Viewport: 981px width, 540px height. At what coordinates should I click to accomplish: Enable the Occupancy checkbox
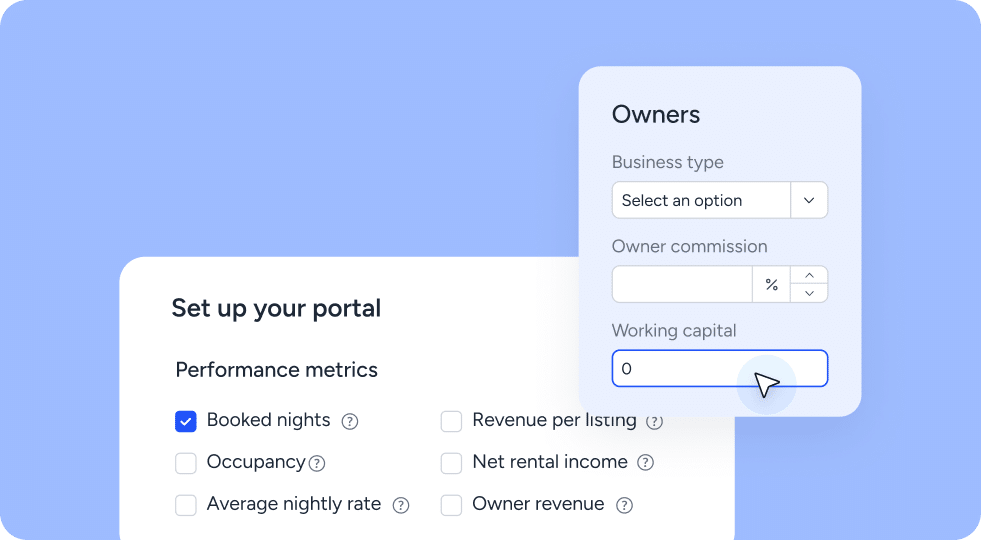pos(186,463)
